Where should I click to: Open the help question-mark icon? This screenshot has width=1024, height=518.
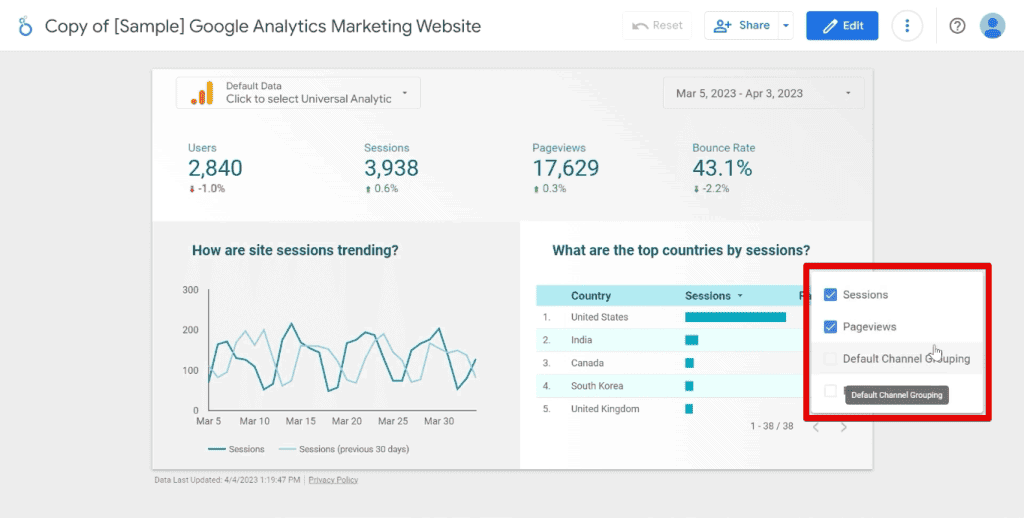coord(957,25)
